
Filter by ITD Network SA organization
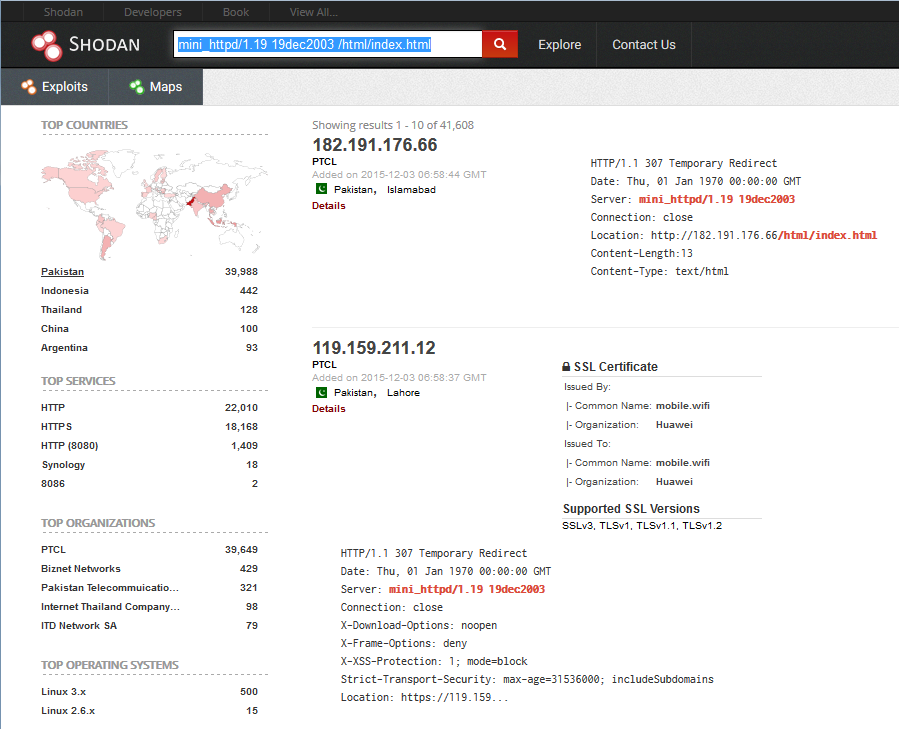tap(79, 625)
